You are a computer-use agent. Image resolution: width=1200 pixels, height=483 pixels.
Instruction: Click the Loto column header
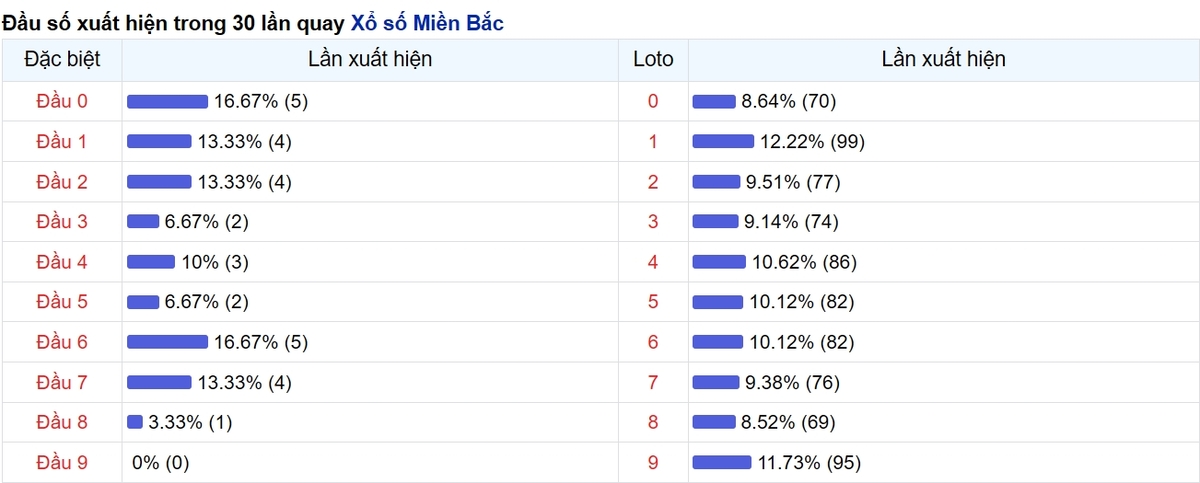[x=654, y=59]
